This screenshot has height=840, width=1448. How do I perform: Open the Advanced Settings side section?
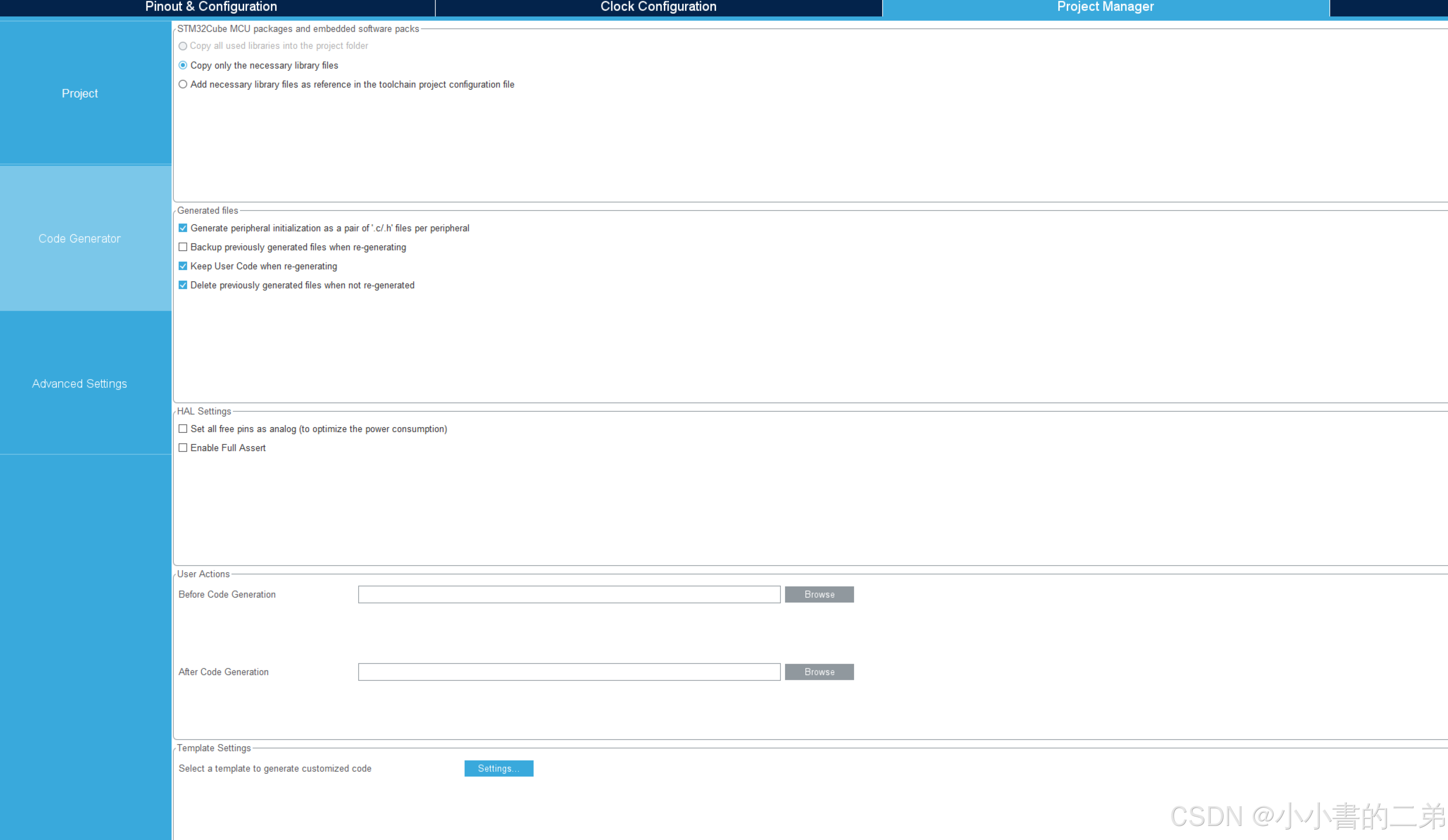pyautogui.click(x=80, y=383)
